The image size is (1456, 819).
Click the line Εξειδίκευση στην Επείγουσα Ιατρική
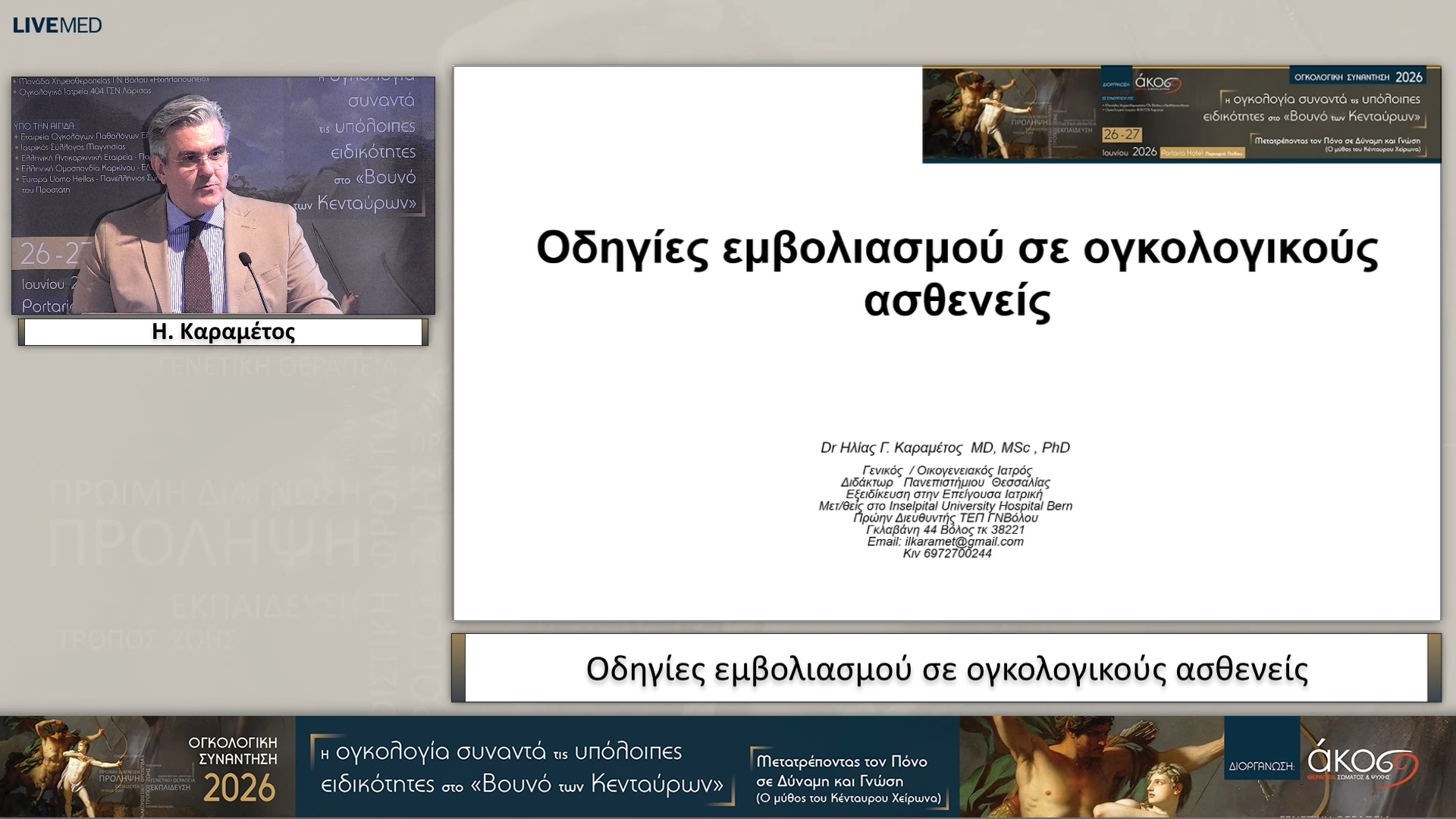click(944, 494)
